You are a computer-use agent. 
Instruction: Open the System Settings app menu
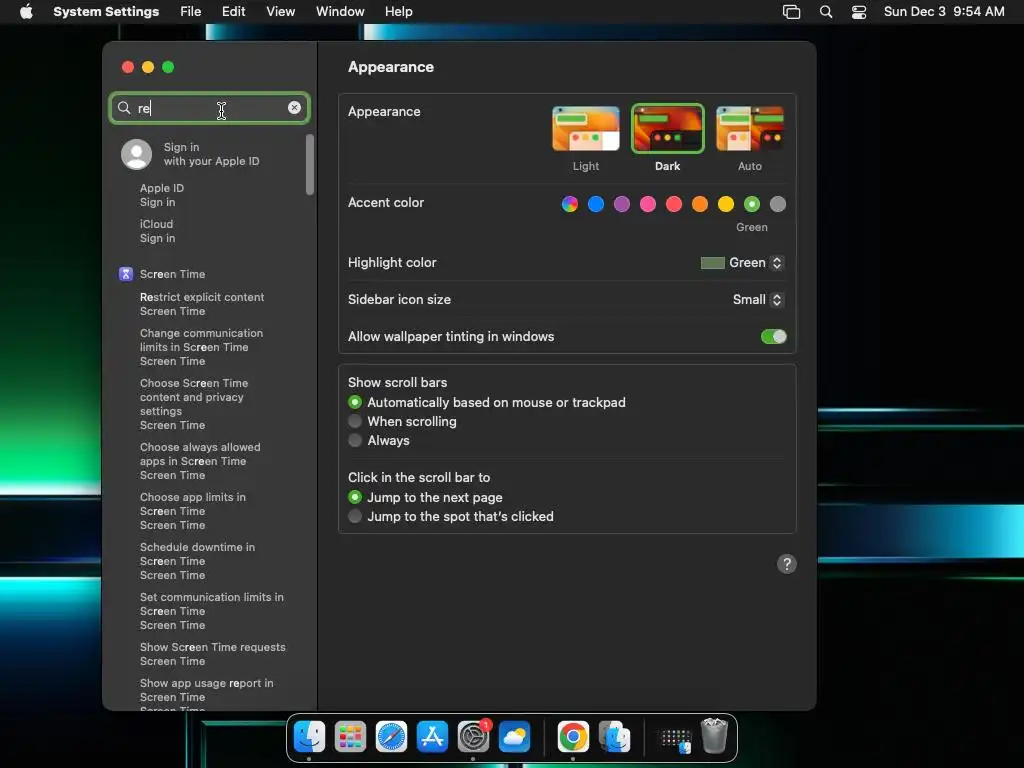pyautogui.click(x=106, y=12)
